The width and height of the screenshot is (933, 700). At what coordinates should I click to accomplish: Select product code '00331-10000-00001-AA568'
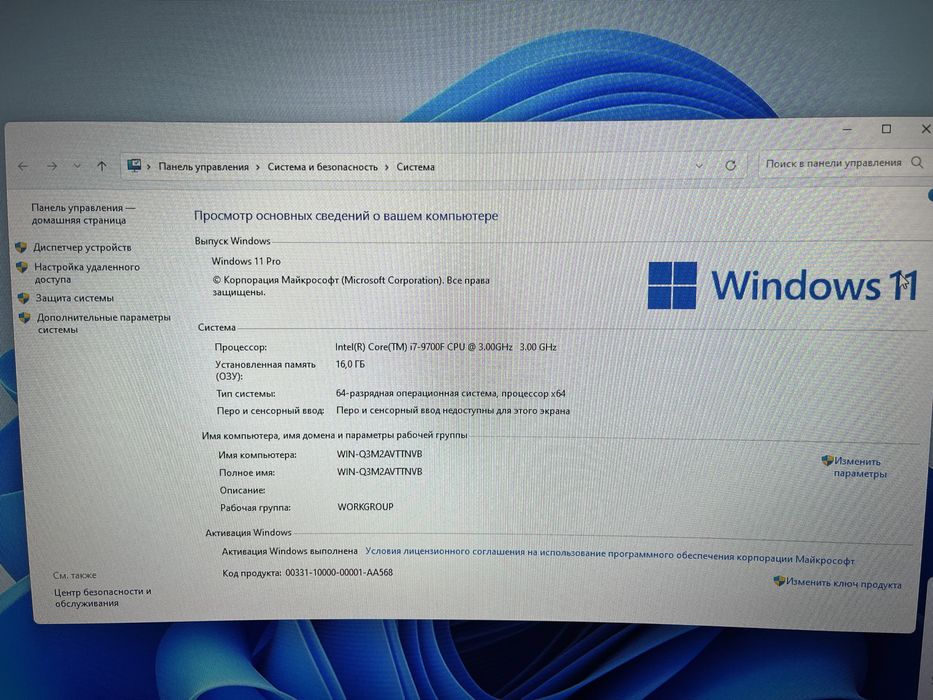point(339,572)
